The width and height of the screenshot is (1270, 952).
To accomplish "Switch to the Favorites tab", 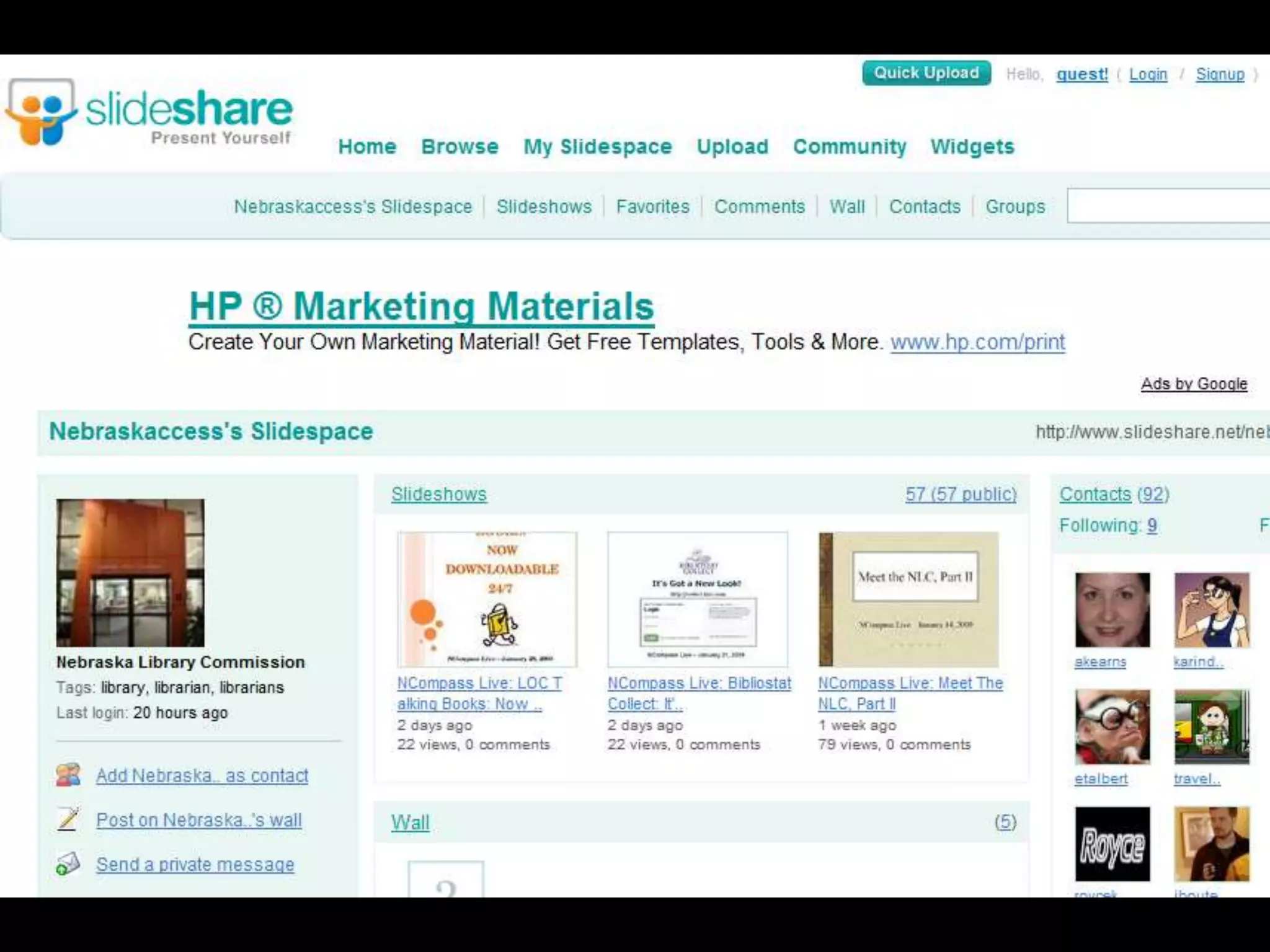I will coord(652,206).
